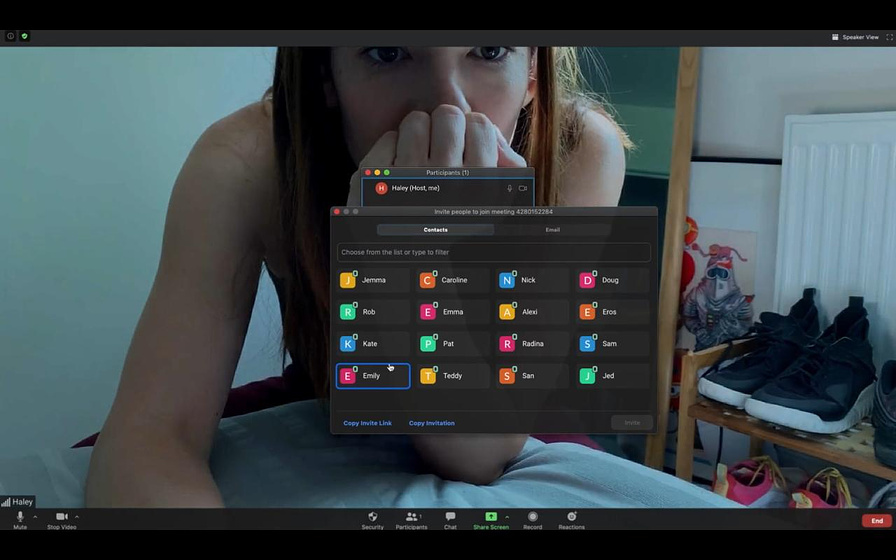896x560 pixels.
Task: Enter full screen mode icon
Action: (889, 37)
